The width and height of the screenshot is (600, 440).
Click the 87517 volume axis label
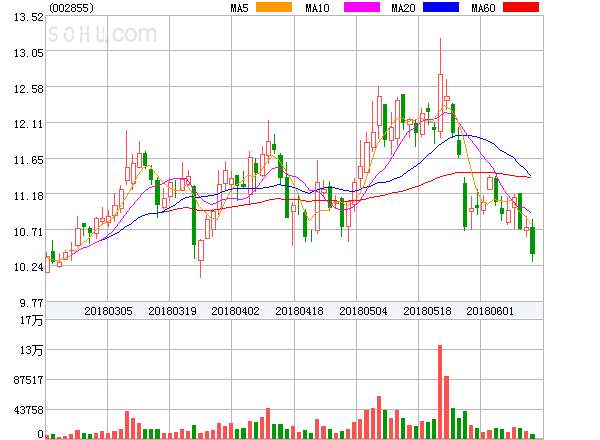29,380
